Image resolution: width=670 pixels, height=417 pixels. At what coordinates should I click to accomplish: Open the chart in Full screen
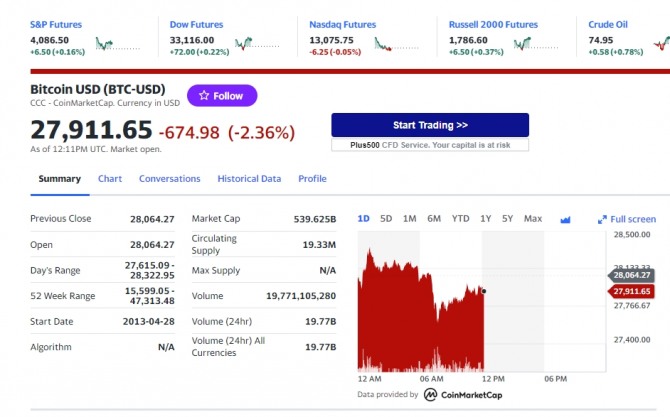click(x=627, y=219)
